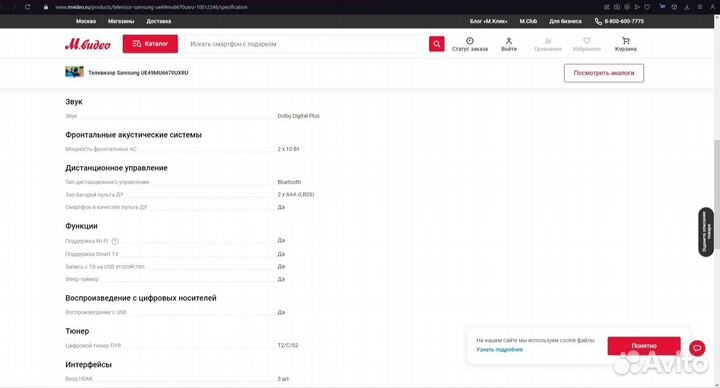Open the Для бизнеса link
The height and width of the screenshot is (388, 720).
pyautogui.click(x=565, y=21)
